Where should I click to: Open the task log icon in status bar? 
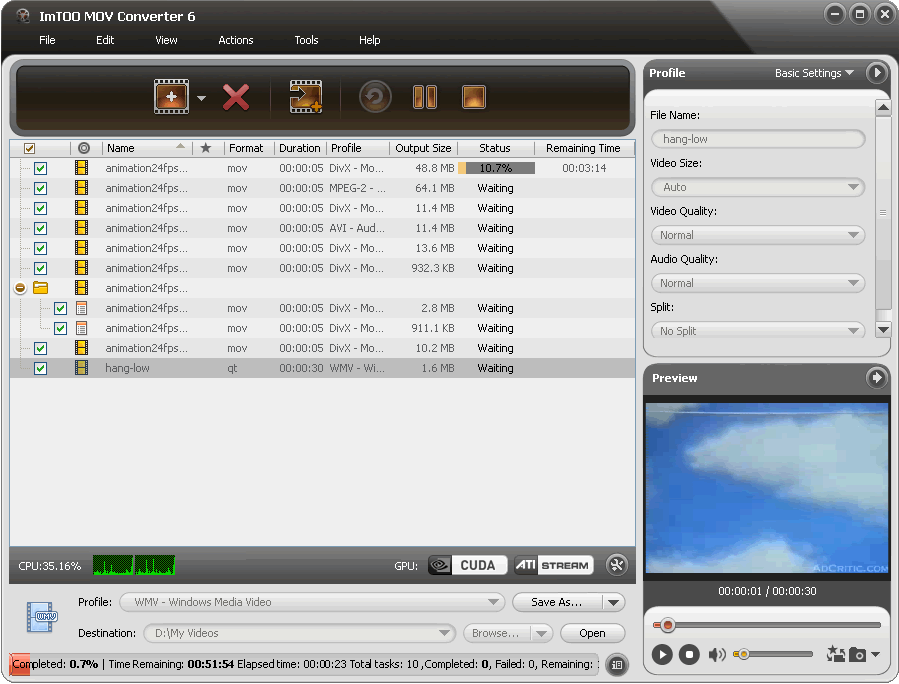(x=617, y=665)
